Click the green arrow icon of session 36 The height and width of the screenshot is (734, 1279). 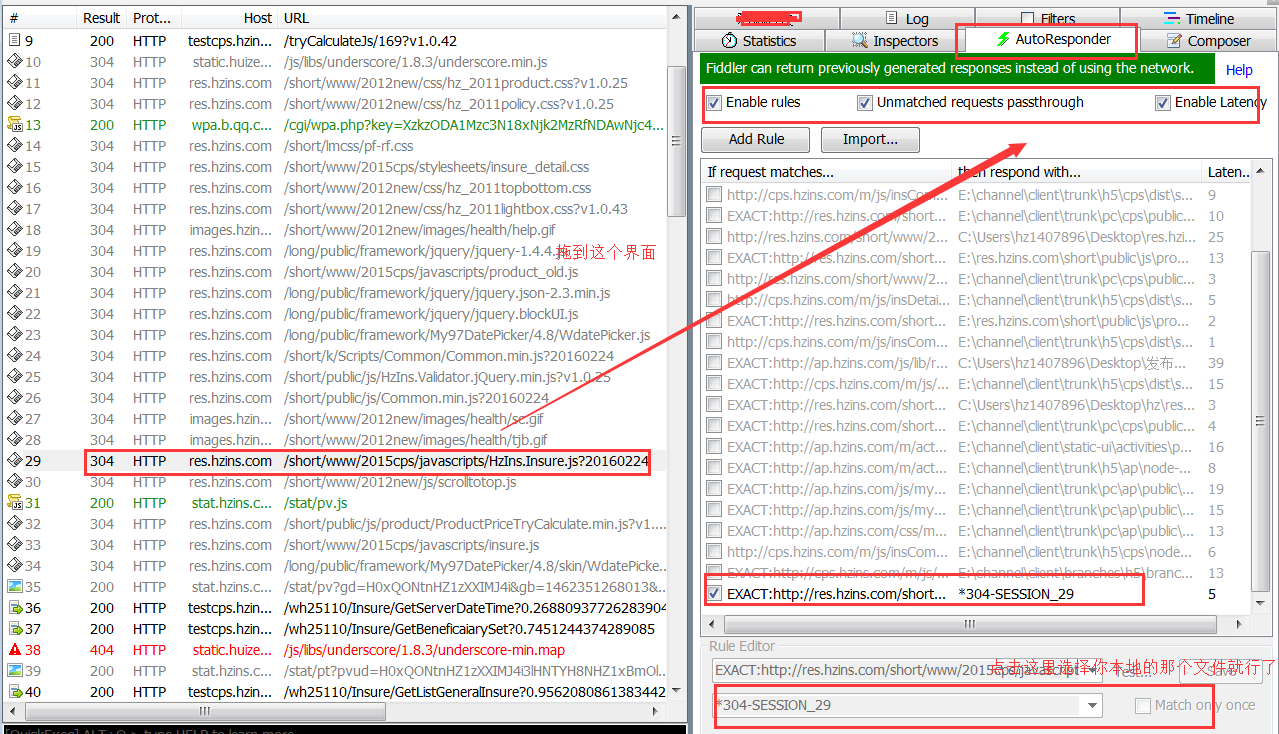tap(14, 608)
